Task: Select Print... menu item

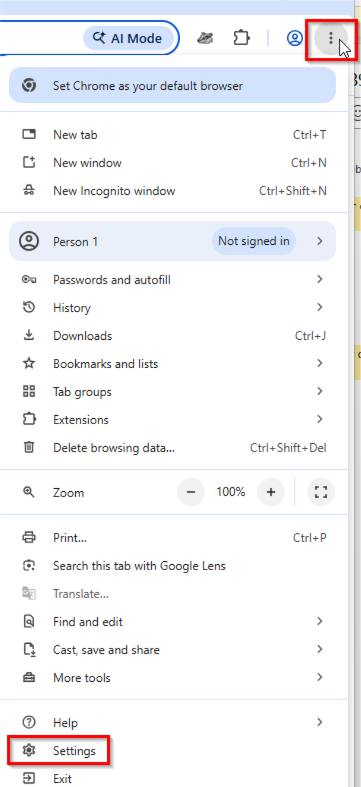Action: [x=174, y=538]
